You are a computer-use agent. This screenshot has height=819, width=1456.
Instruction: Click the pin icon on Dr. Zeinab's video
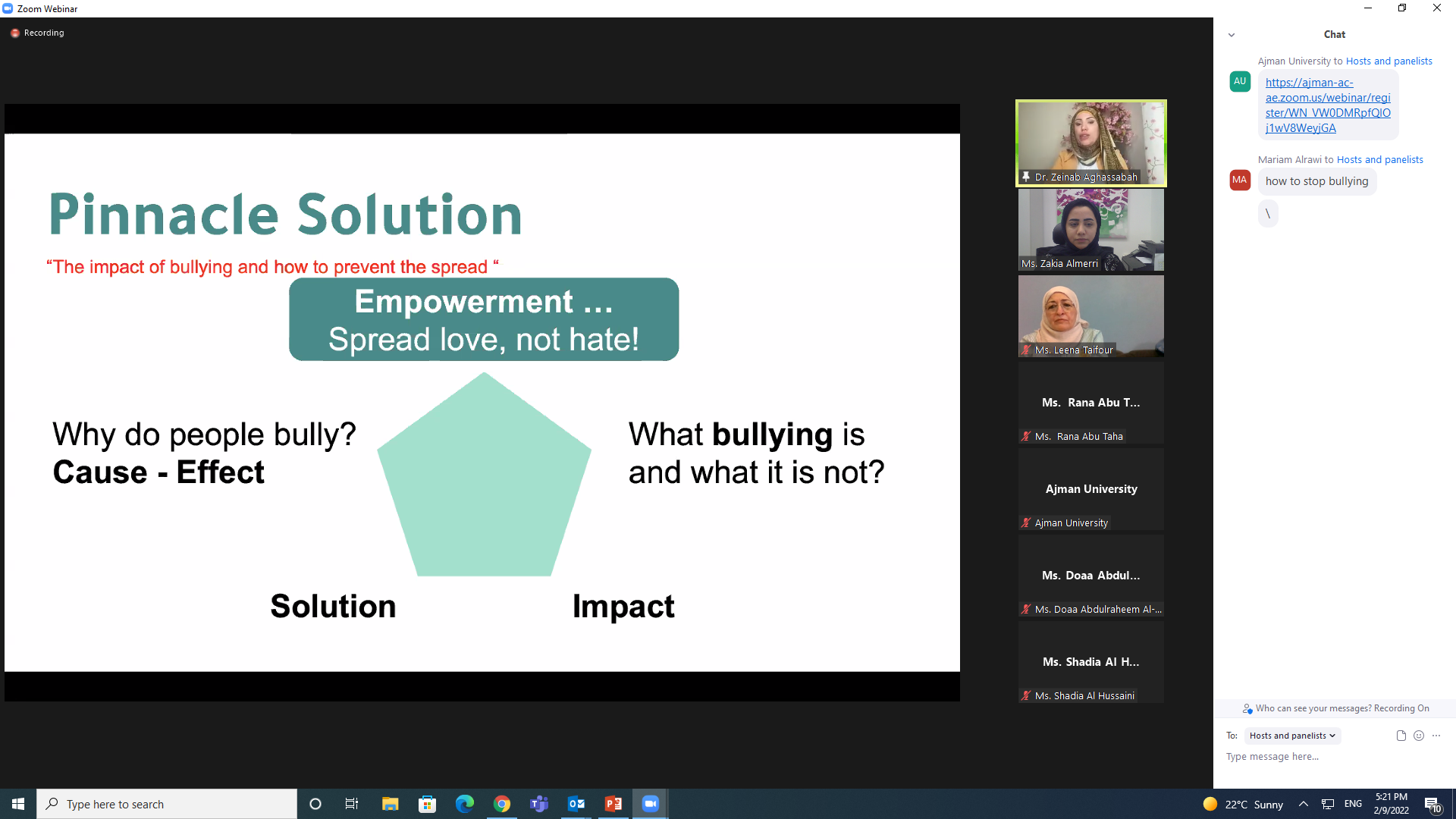1026,177
